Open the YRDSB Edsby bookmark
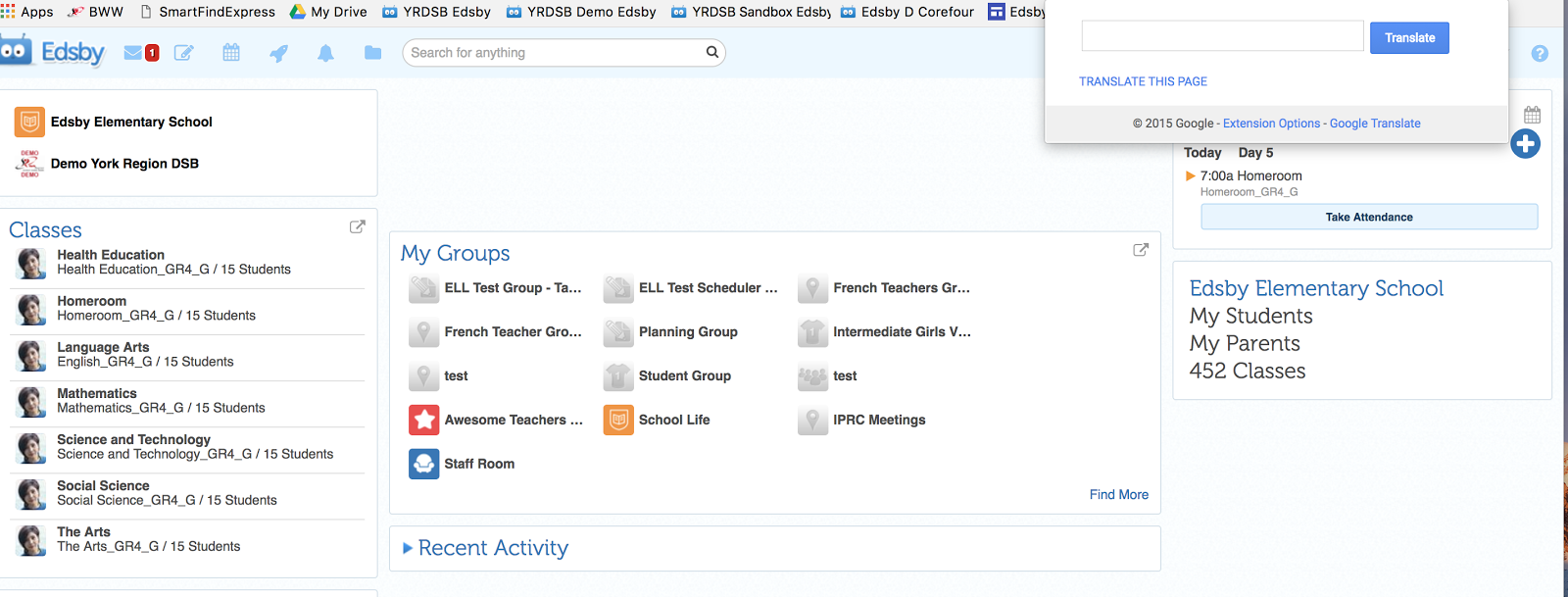This screenshot has height=597, width=1568. point(436,12)
